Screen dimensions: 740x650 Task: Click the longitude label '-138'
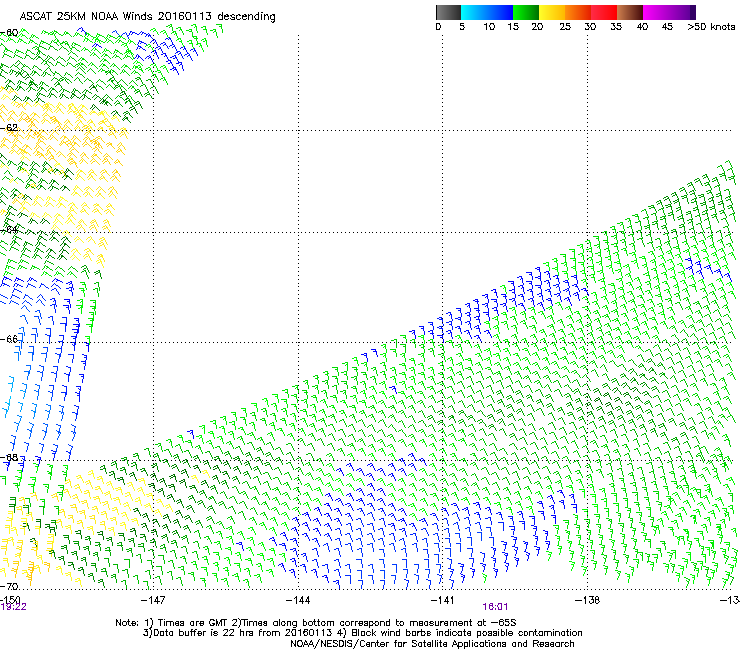click(587, 600)
